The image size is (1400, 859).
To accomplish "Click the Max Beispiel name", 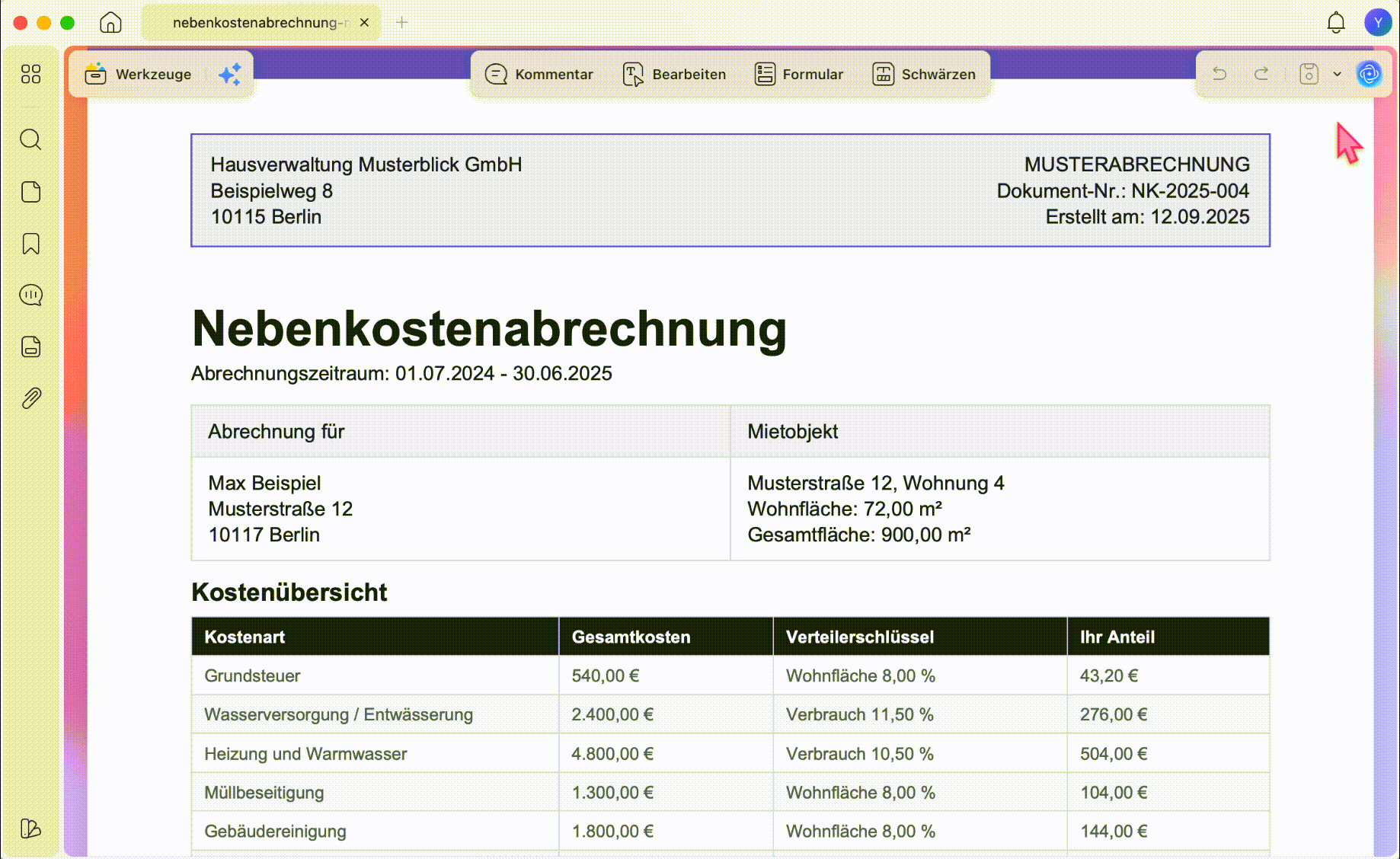I will (264, 483).
